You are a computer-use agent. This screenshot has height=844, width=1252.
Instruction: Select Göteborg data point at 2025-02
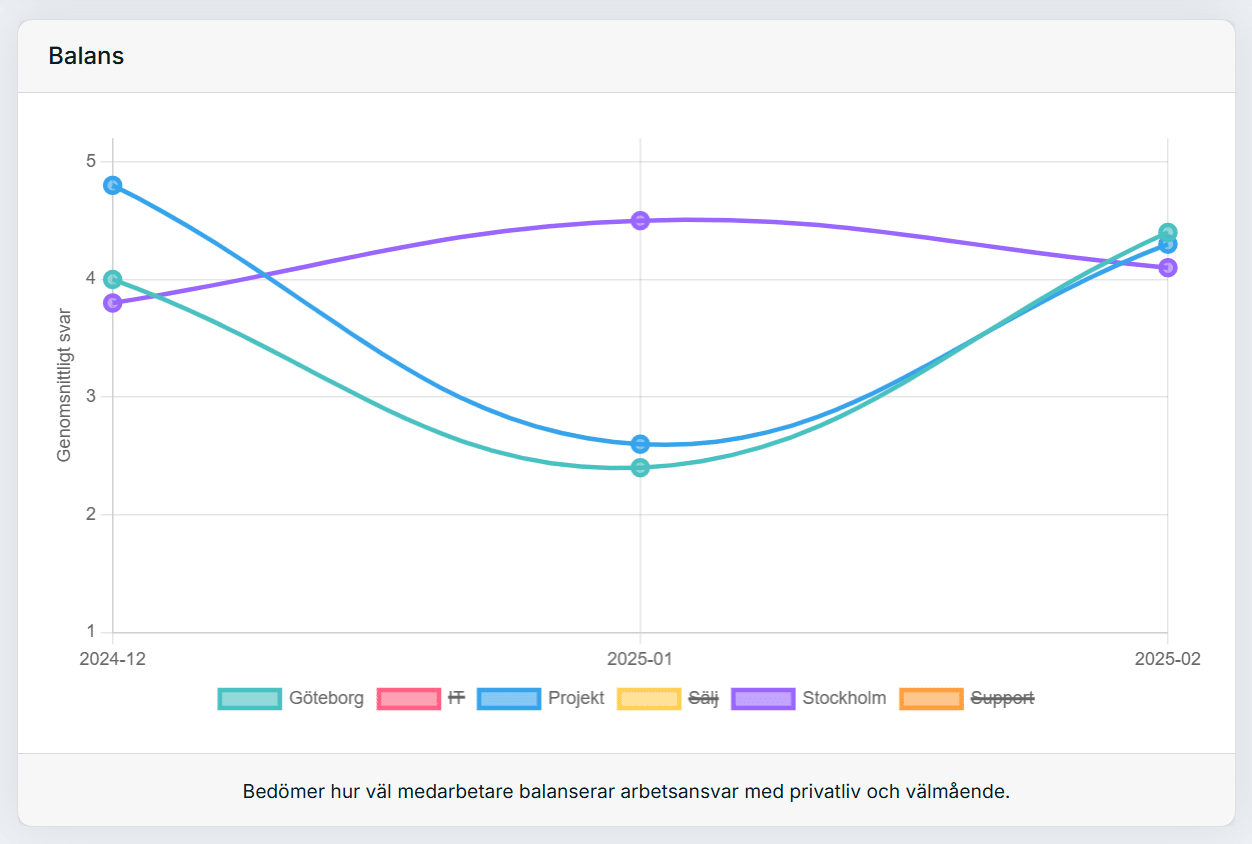click(x=1168, y=232)
